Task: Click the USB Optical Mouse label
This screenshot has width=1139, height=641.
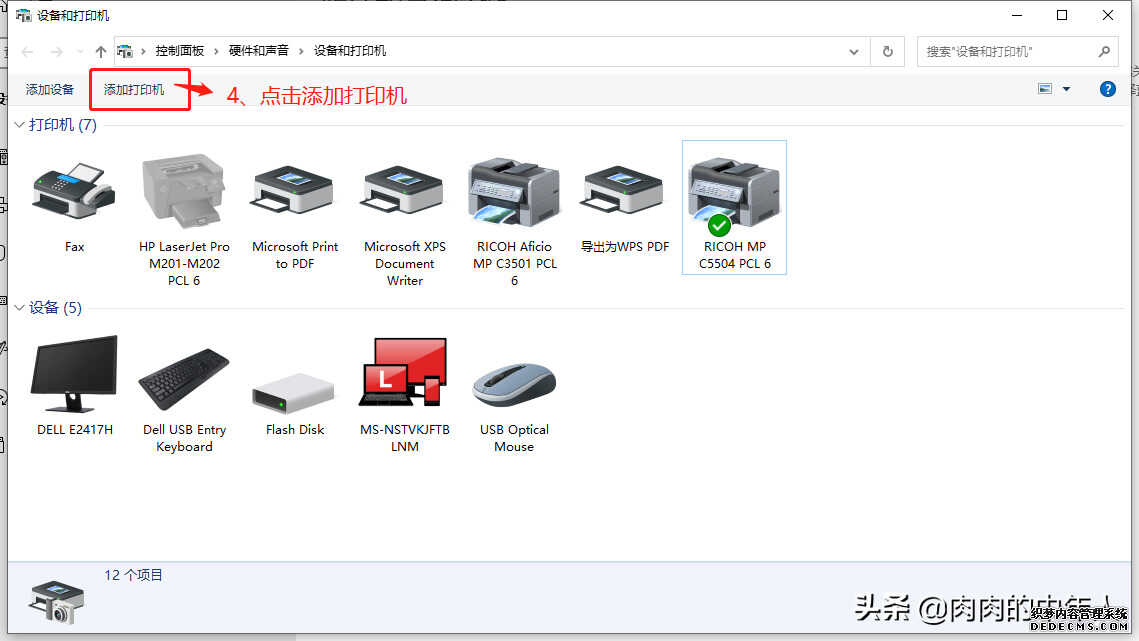Action: 514,438
